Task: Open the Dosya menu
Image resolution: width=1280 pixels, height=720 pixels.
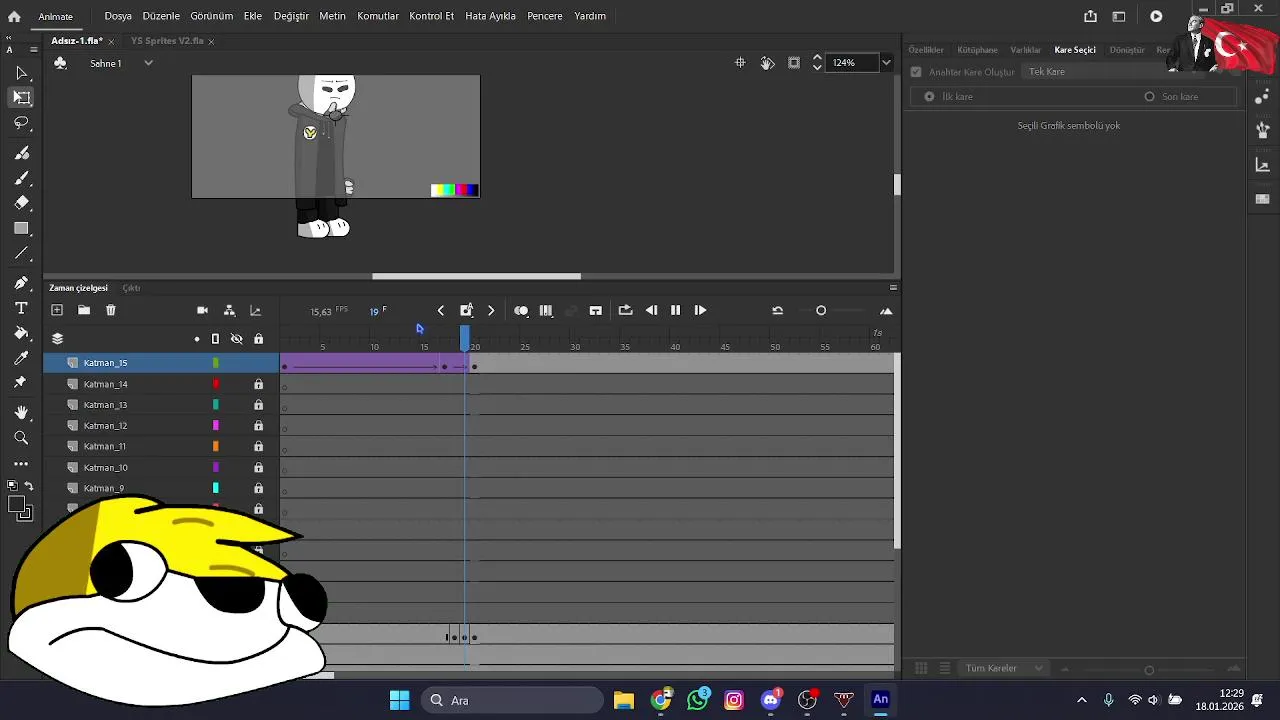Action: pos(118,16)
